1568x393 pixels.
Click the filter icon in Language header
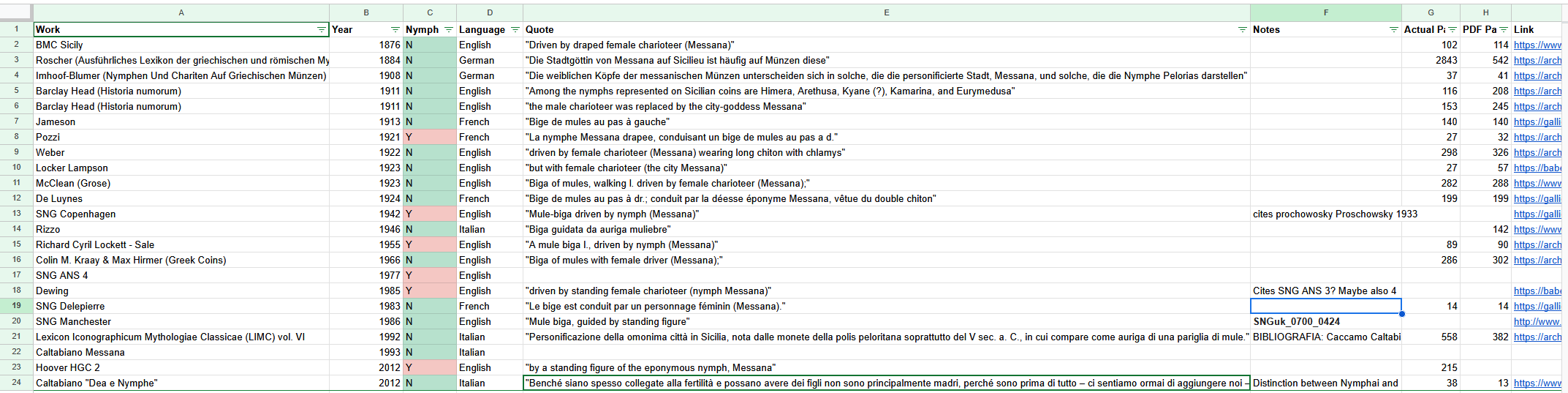pos(515,30)
